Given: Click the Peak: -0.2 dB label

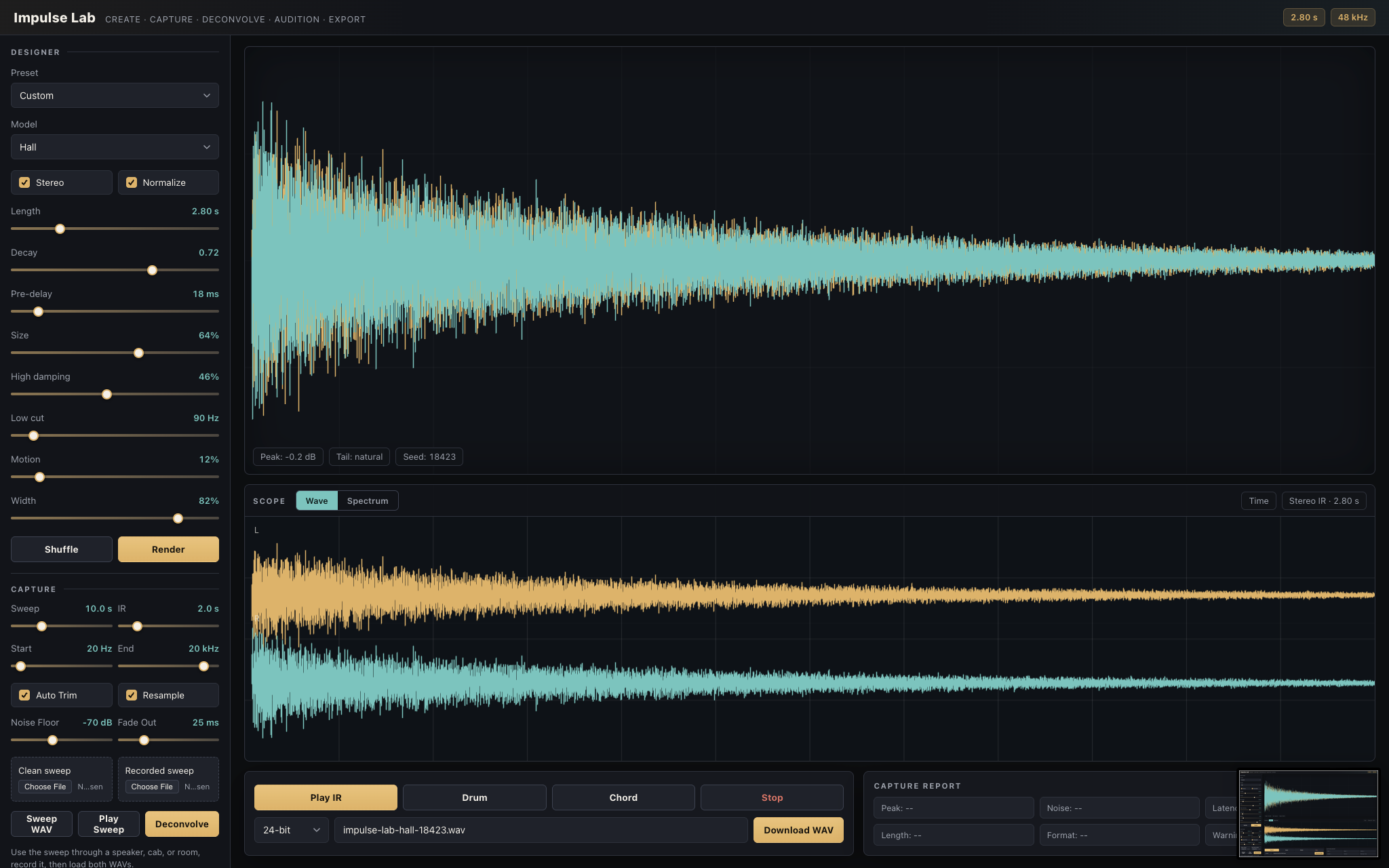Looking at the screenshot, I should [288, 457].
